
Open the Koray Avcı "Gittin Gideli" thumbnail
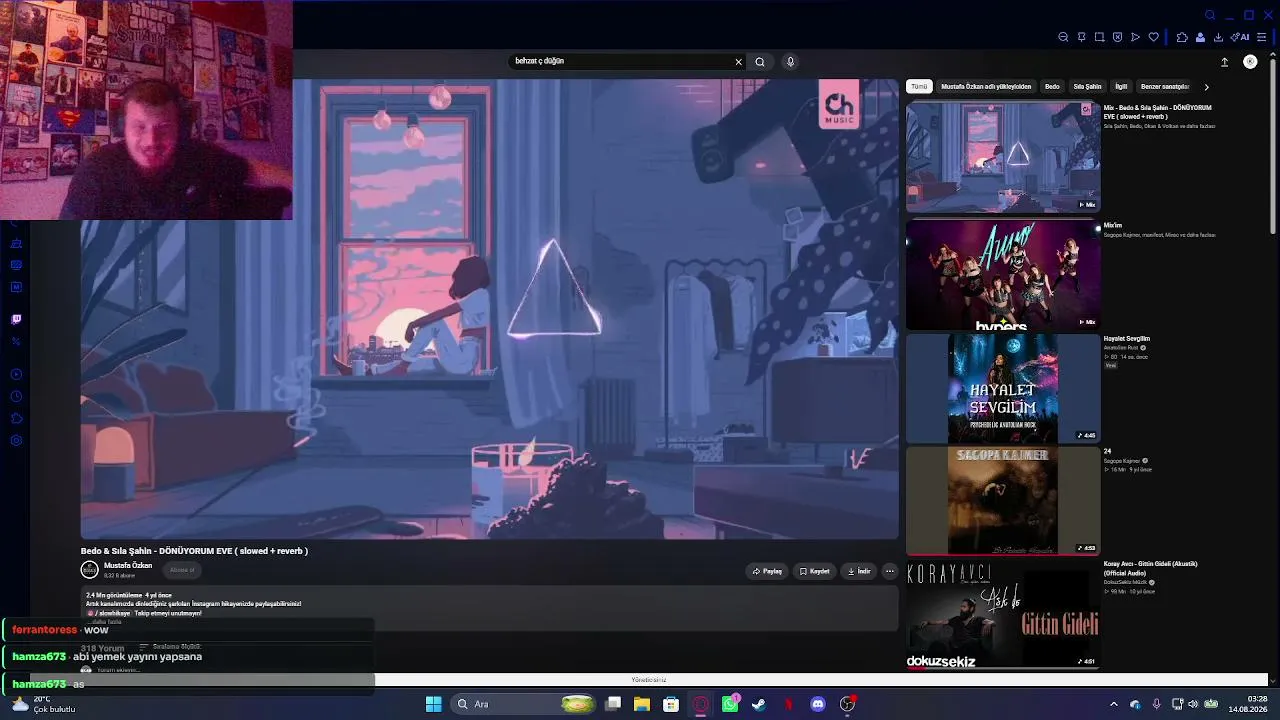tap(1003, 614)
